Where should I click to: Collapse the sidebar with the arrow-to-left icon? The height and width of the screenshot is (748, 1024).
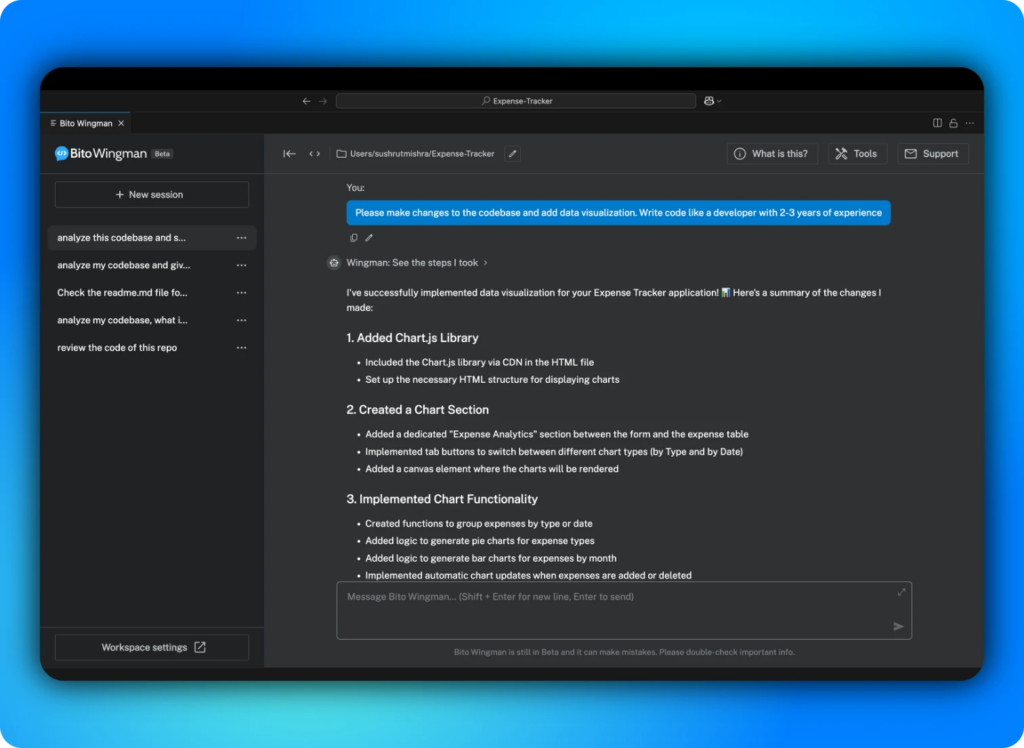coord(289,154)
